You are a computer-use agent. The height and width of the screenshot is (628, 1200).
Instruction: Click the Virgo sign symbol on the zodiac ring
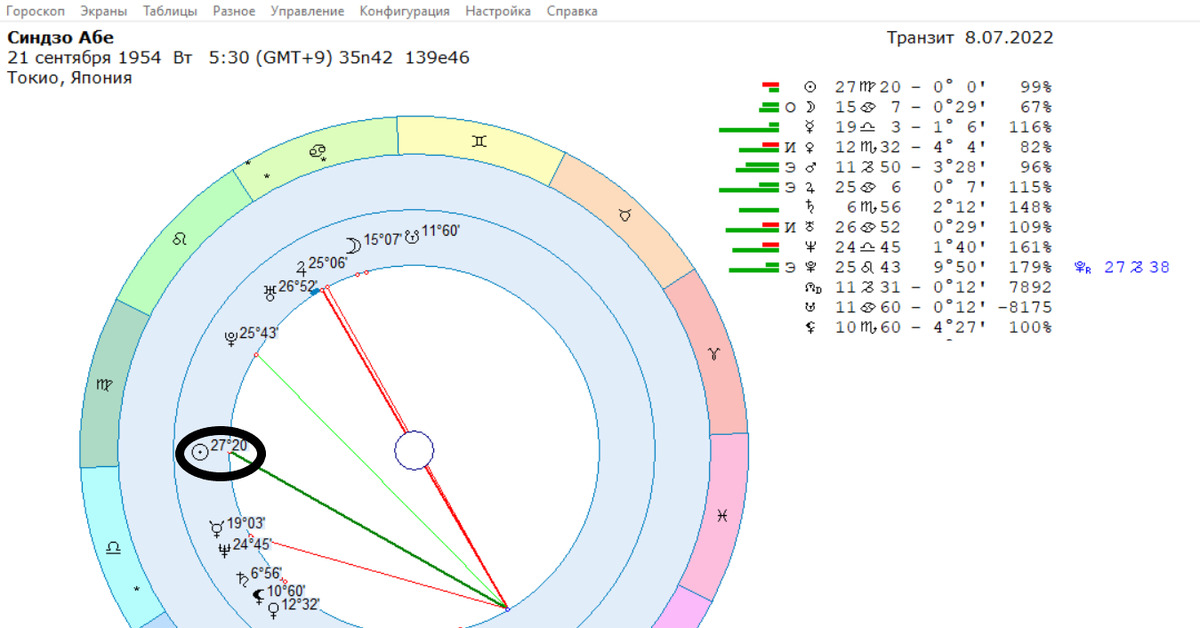click(106, 383)
